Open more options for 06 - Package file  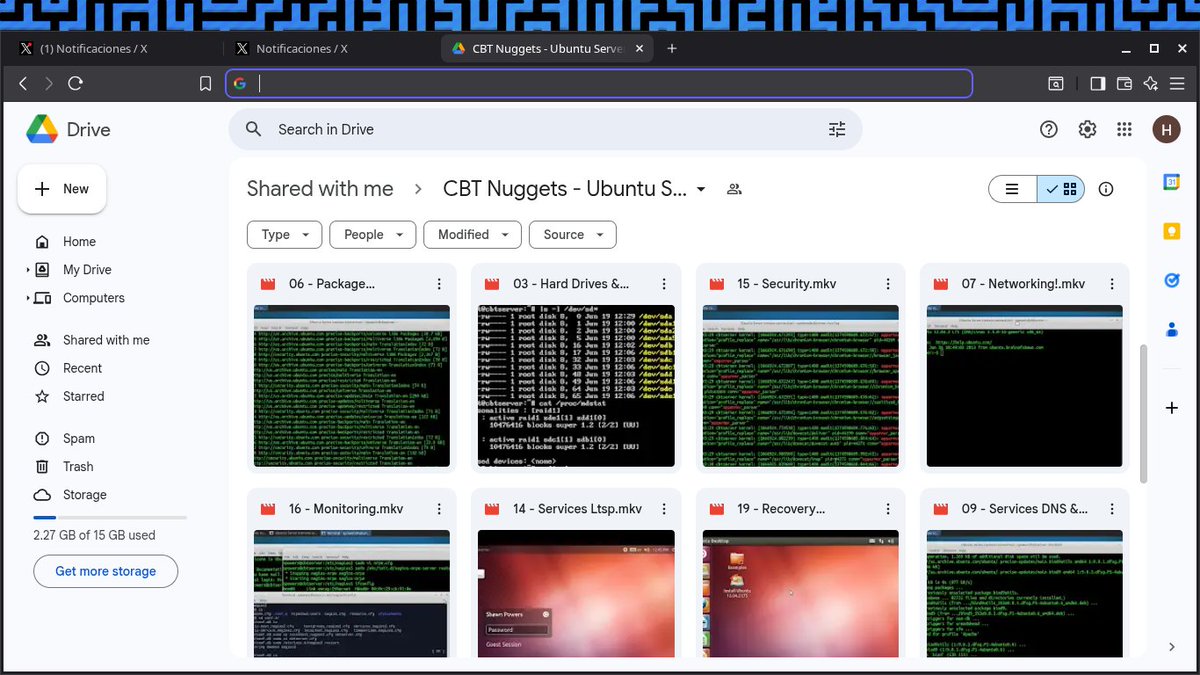439,284
